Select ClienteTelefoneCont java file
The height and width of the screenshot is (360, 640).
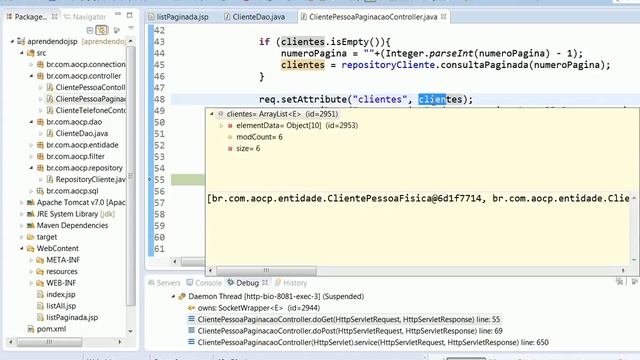point(91,110)
